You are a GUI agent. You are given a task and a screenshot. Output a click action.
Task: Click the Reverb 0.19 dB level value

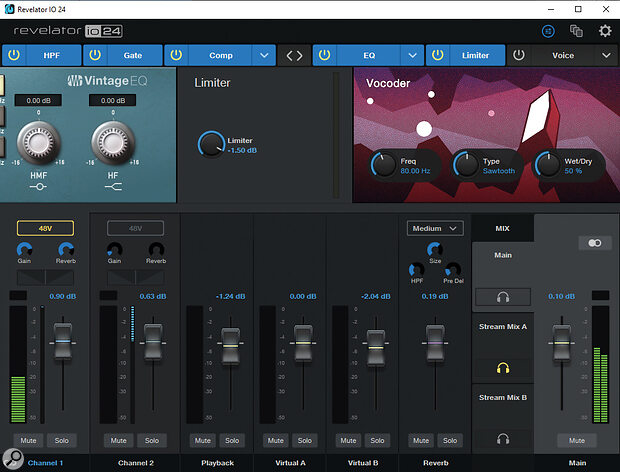tap(435, 296)
